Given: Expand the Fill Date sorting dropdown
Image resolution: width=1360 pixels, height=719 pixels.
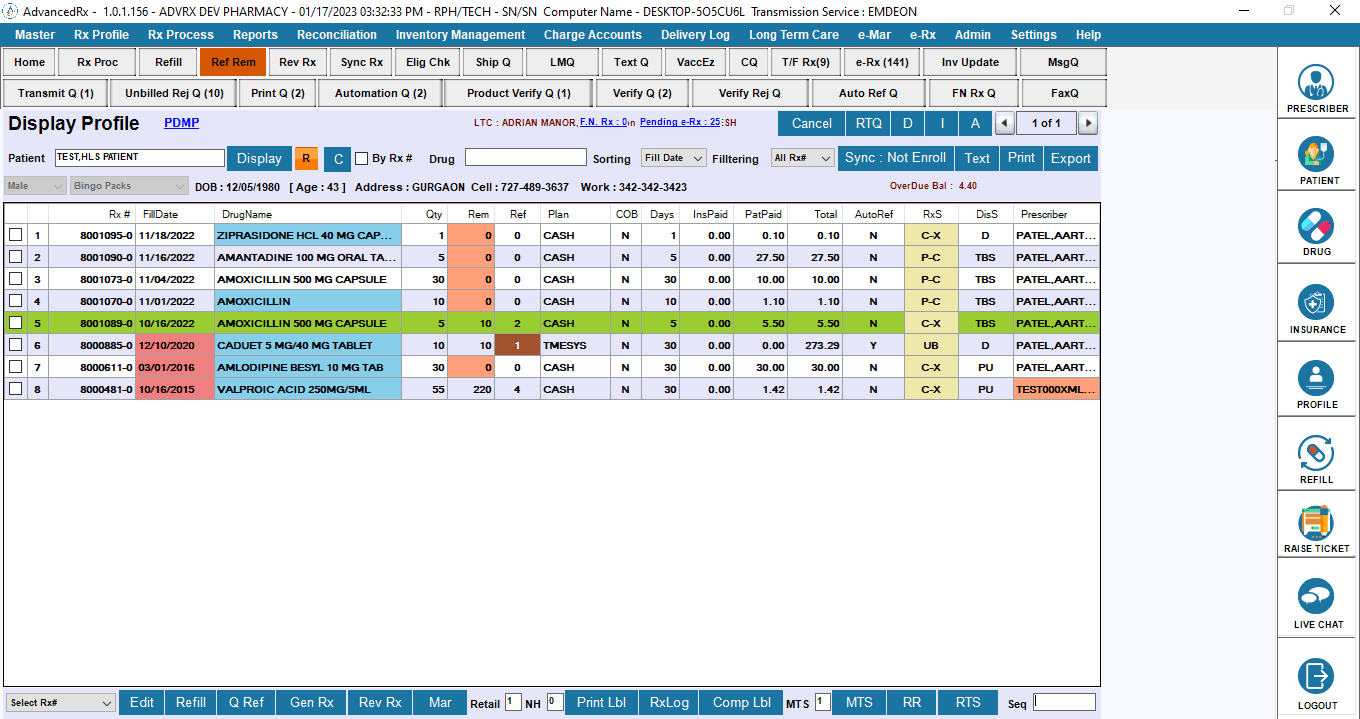Looking at the screenshot, I should pyautogui.click(x=673, y=158).
